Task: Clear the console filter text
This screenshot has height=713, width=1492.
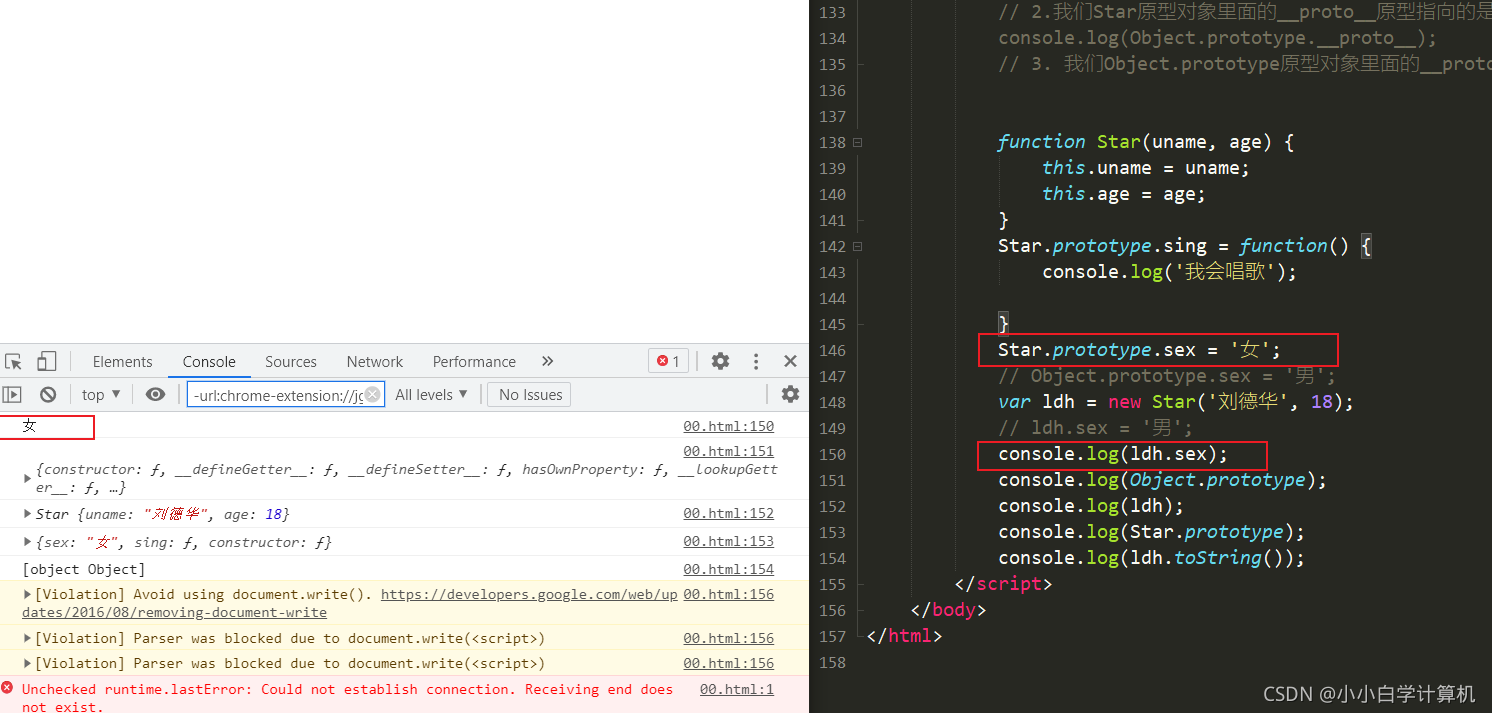Action: coord(372,395)
